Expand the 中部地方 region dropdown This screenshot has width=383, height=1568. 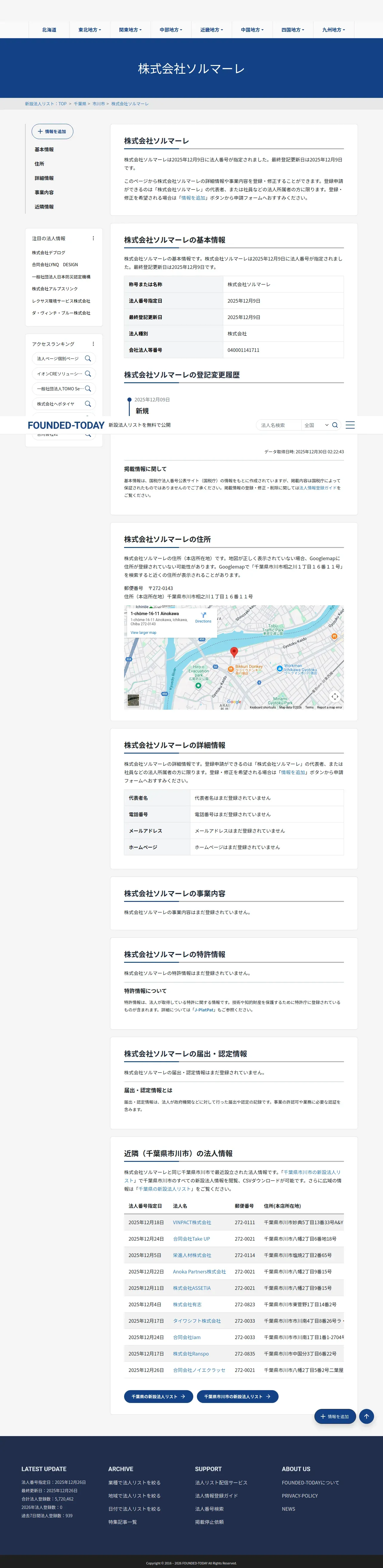click(171, 30)
